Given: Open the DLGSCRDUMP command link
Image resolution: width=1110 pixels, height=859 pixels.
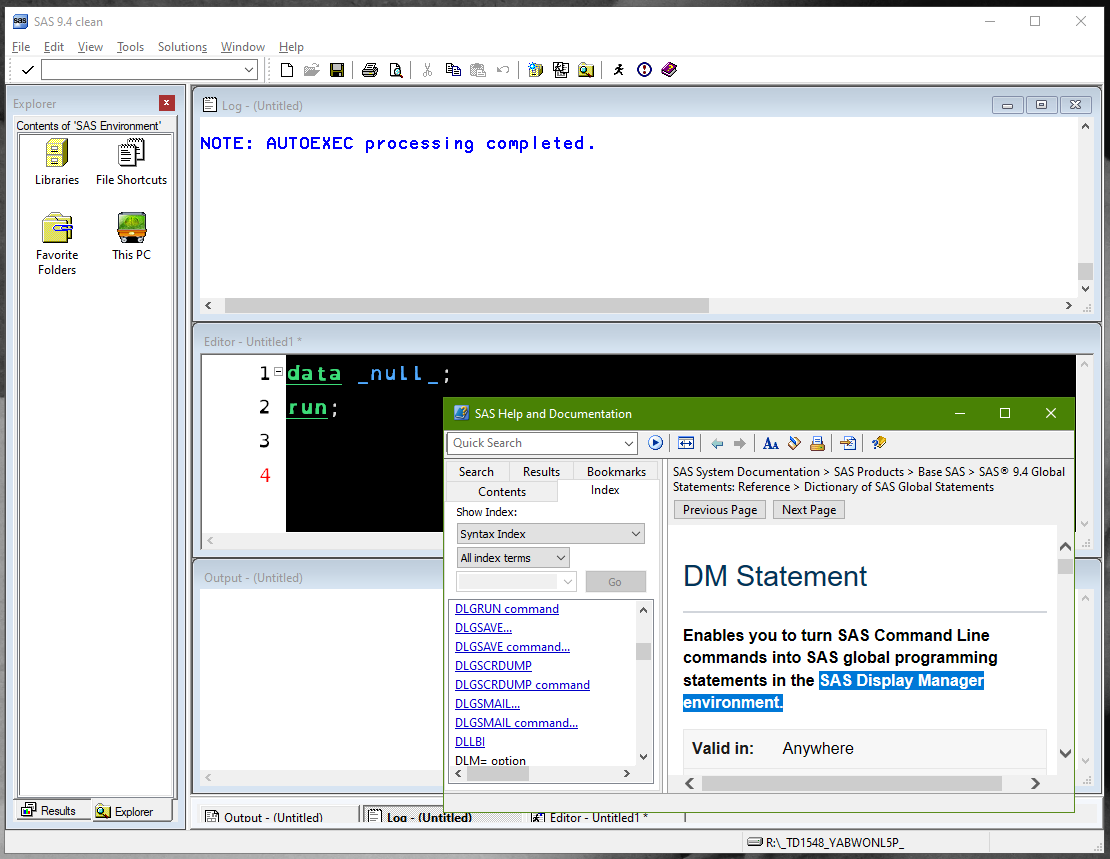Looking at the screenshot, I should coord(522,684).
